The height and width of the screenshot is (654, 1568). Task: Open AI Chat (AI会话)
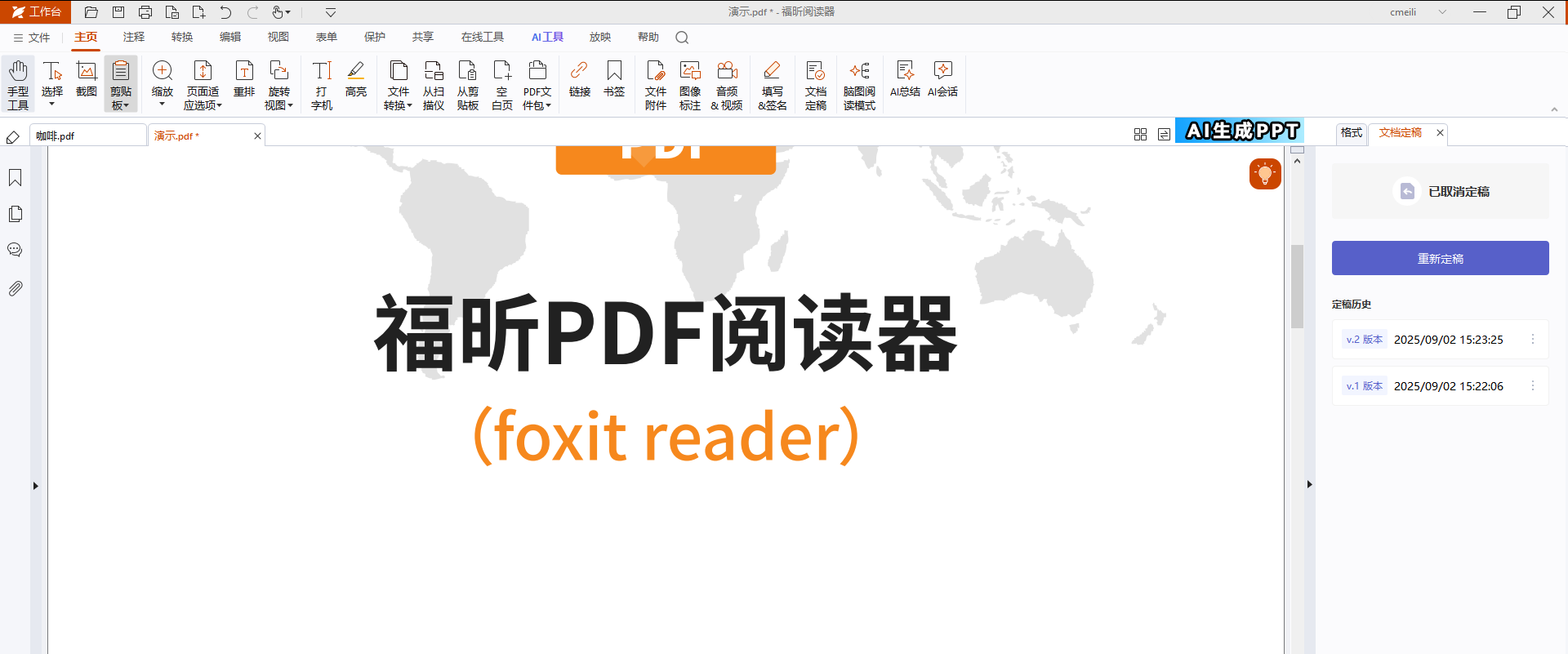click(x=943, y=79)
